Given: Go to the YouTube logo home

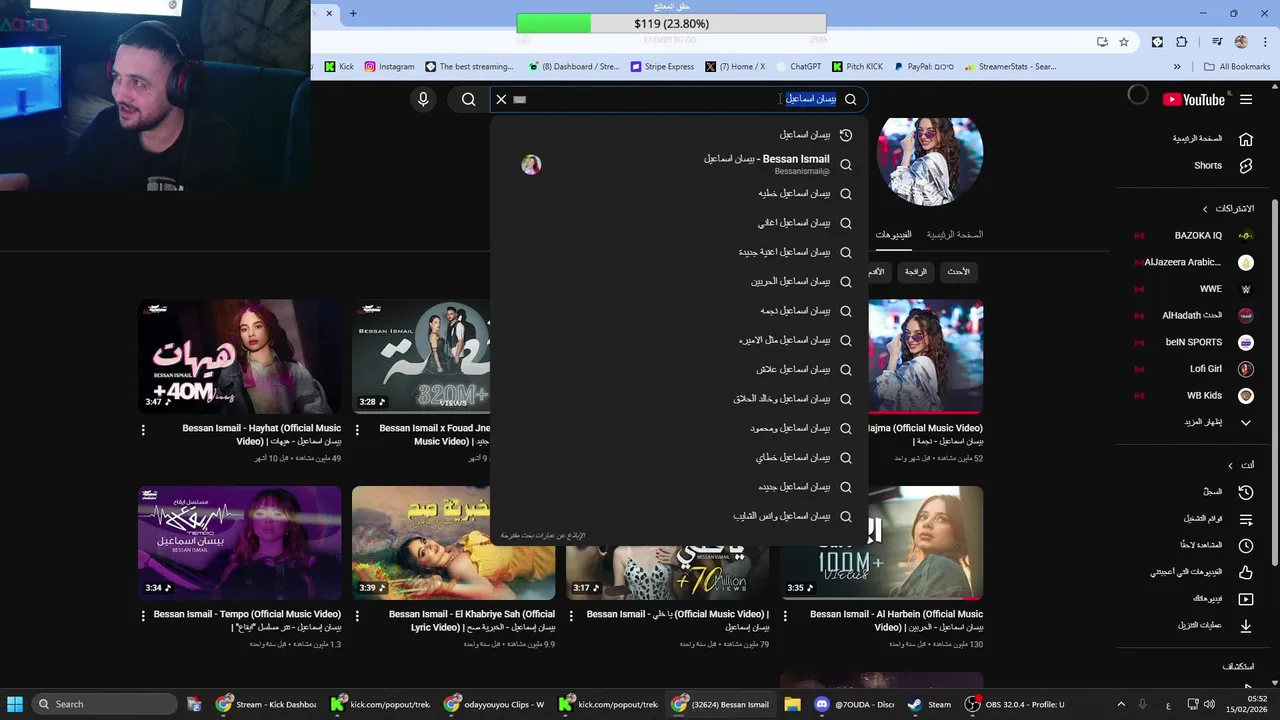Looking at the screenshot, I should (1194, 99).
